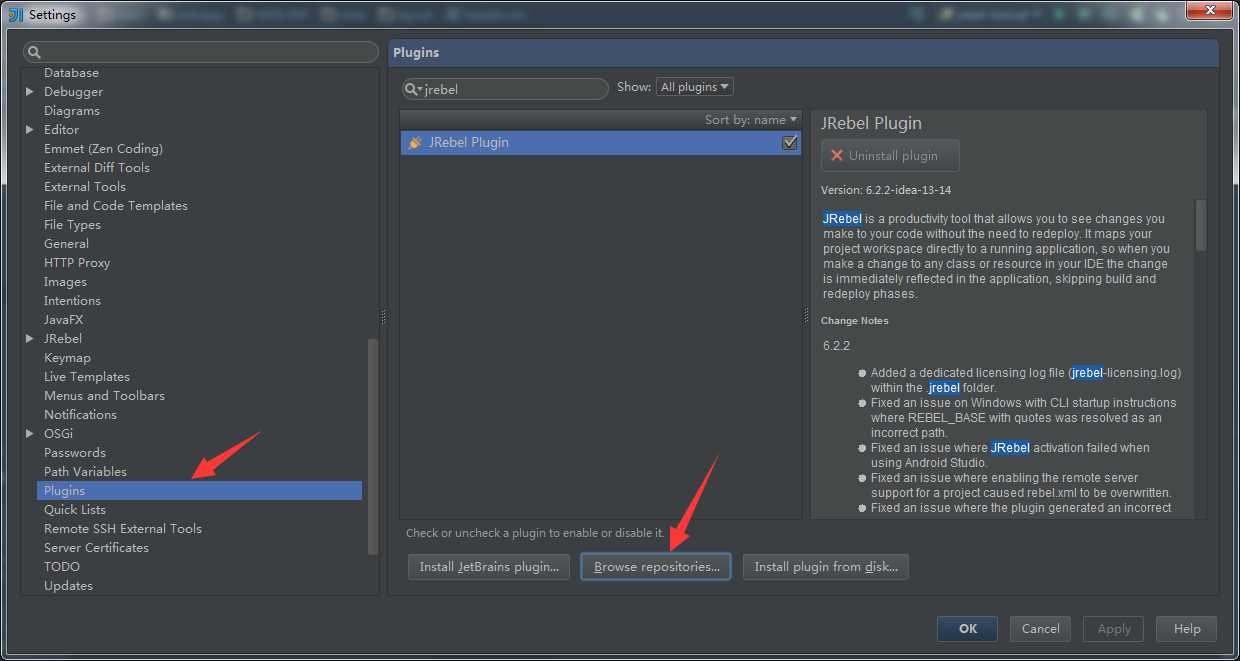Click the settings tree vertical scrollbar
The image size is (1240, 661).
pyautogui.click(x=373, y=445)
